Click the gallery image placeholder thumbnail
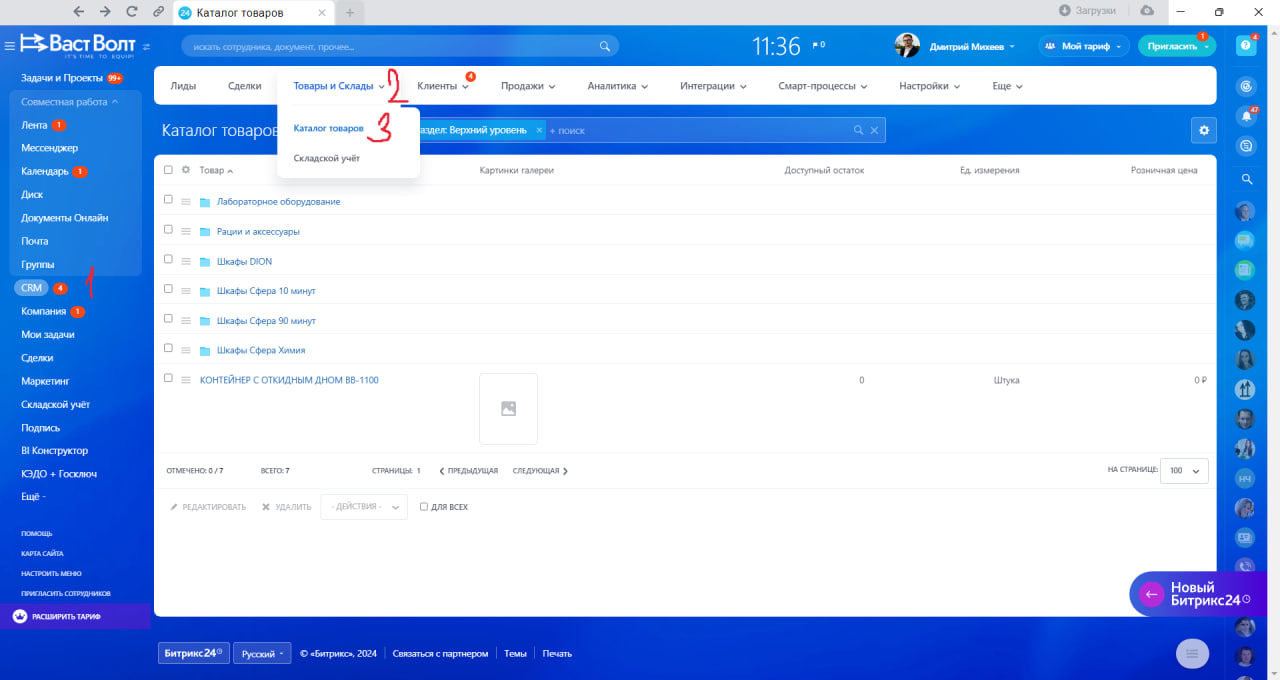Viewport: 1280px width, 680px height. pos(508,408)
